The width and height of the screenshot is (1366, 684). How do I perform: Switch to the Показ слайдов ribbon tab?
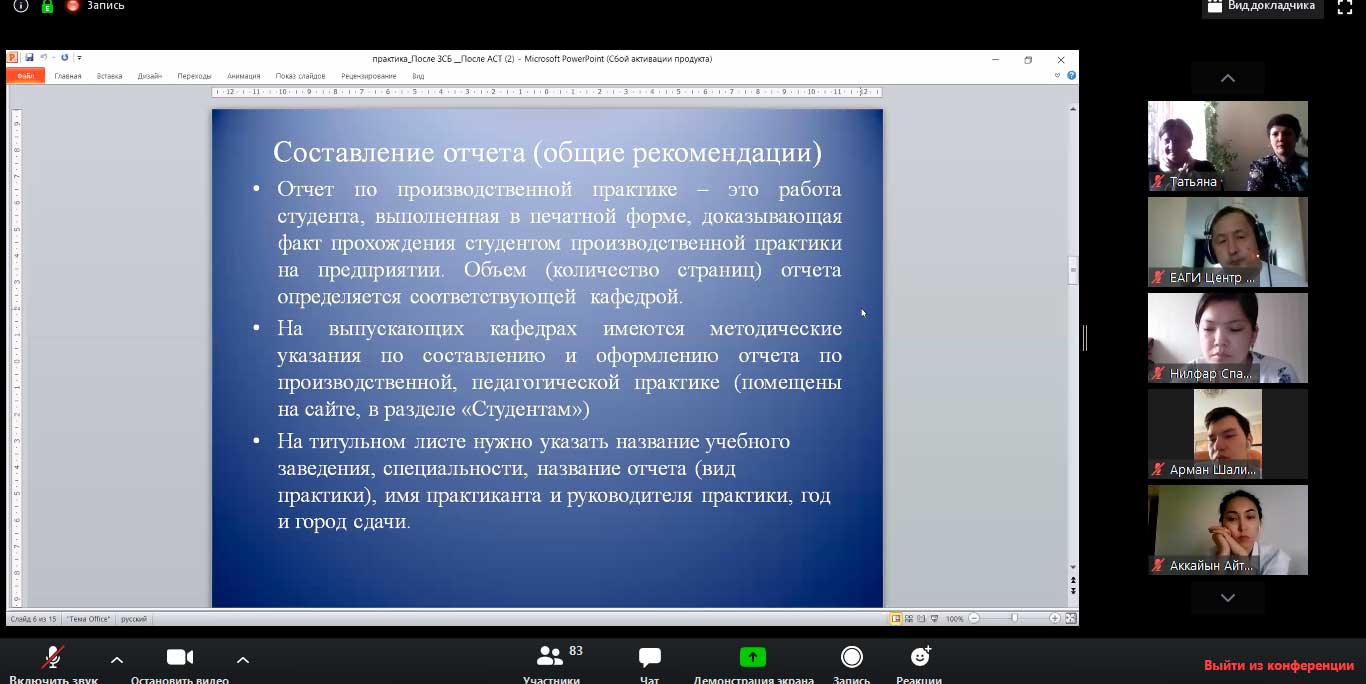point(300,76)
